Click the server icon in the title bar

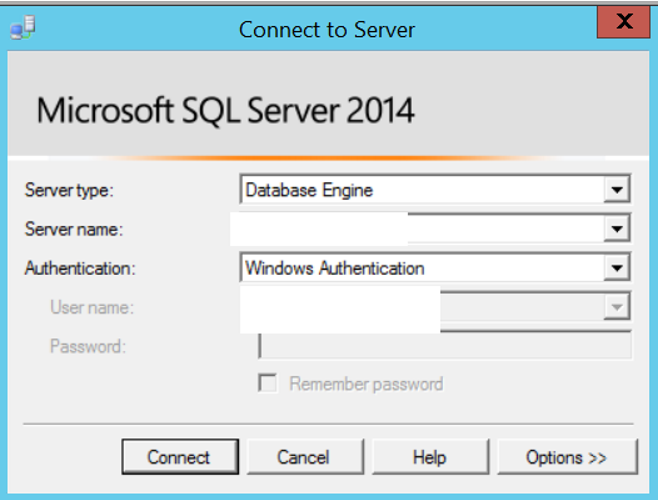(23, 27)
